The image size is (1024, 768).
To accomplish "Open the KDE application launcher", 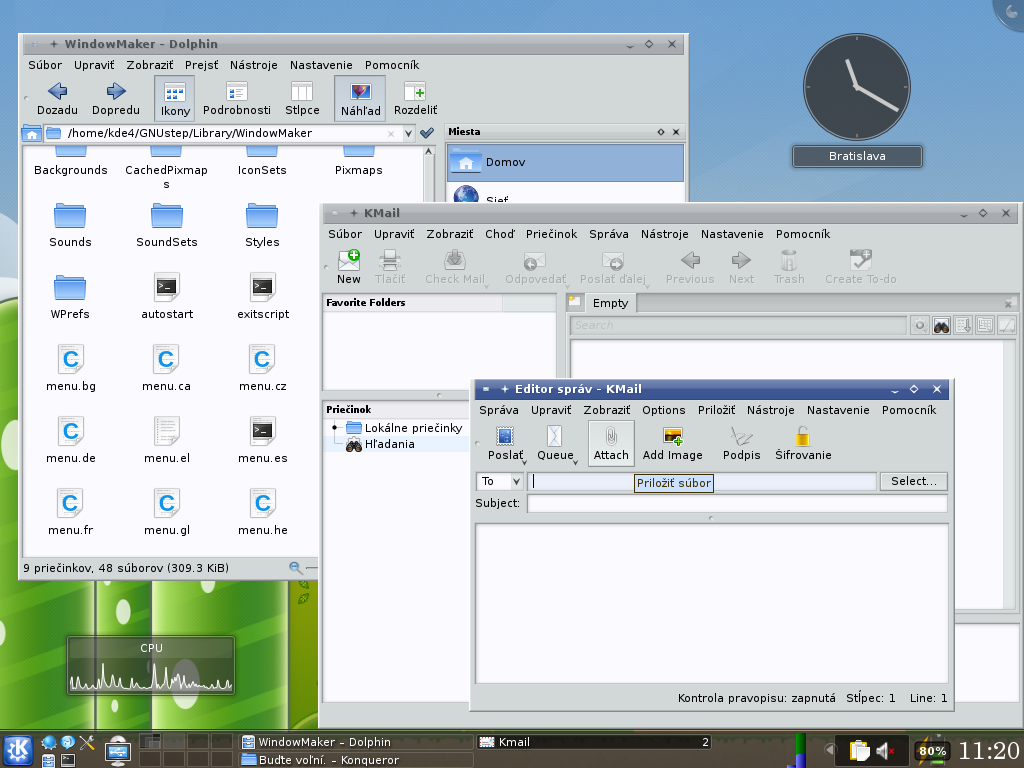I will [18, 750].
